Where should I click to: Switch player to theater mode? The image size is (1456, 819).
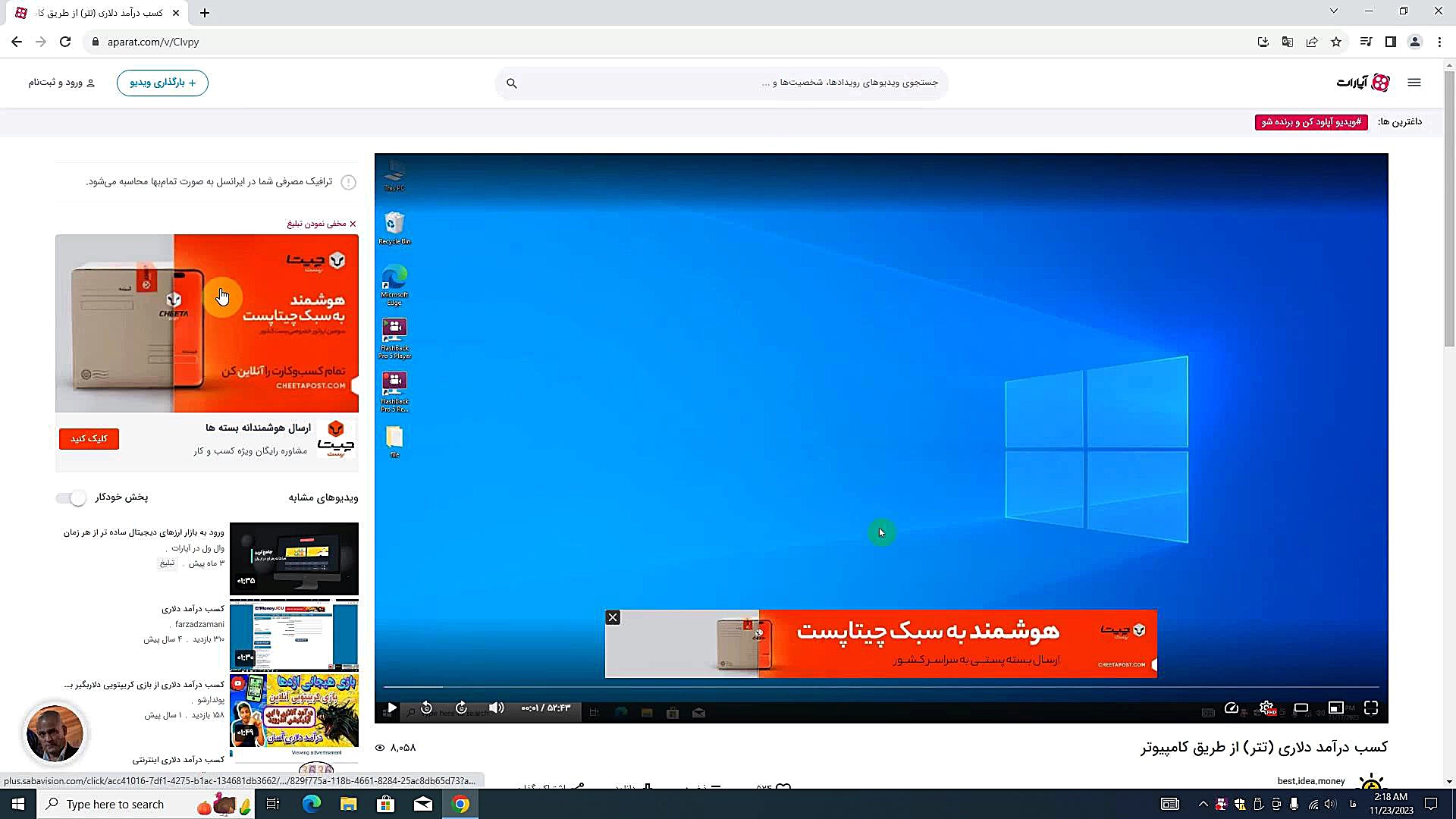[1301, 708]
